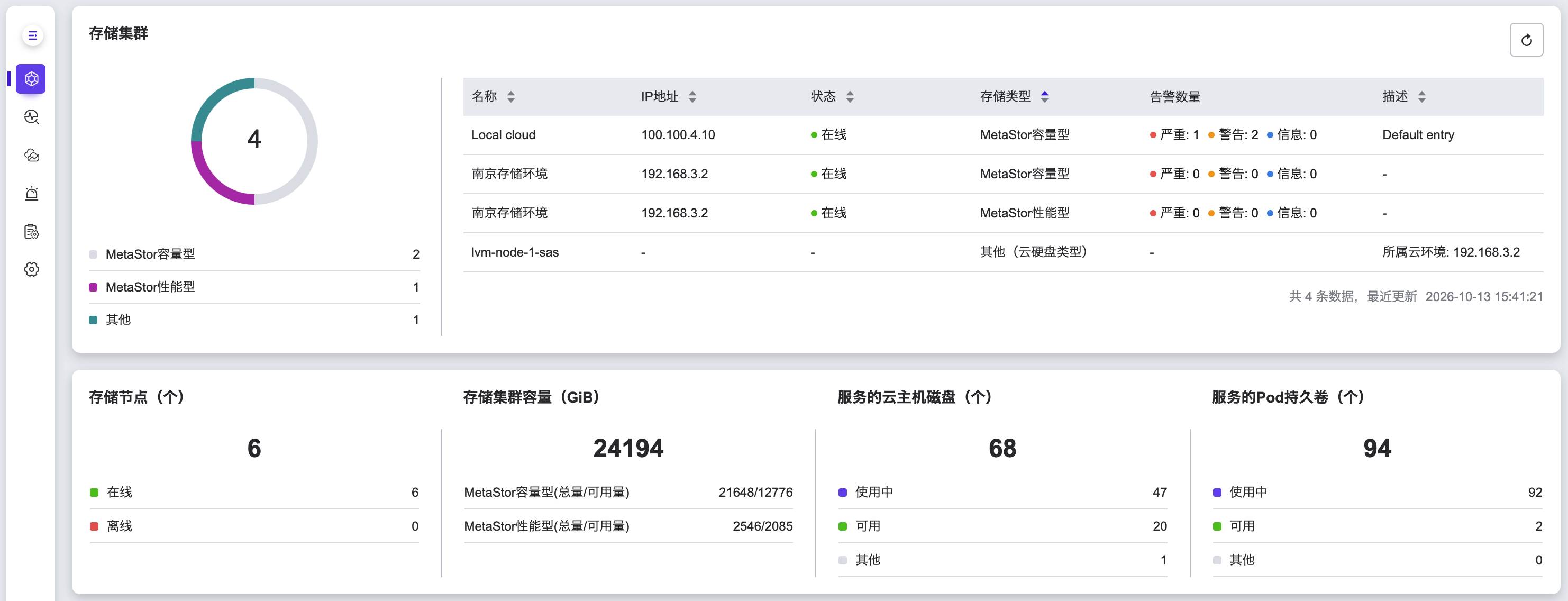Select 其他 legend entry under donut chart
This screenshot has width=1568, height=601.
pyautogui.click(x=254, y=320)
